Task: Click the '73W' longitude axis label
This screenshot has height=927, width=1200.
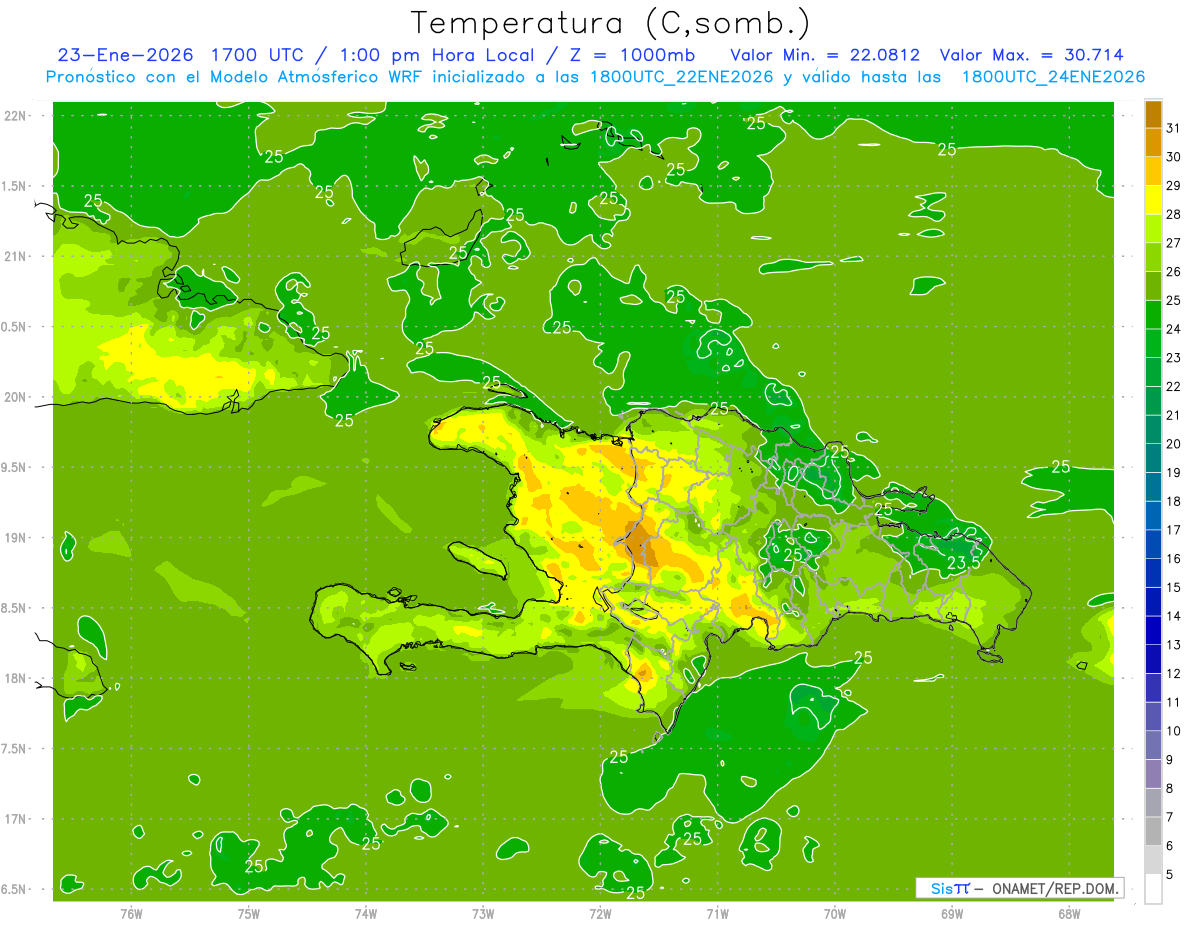Action: pos(483,914)
